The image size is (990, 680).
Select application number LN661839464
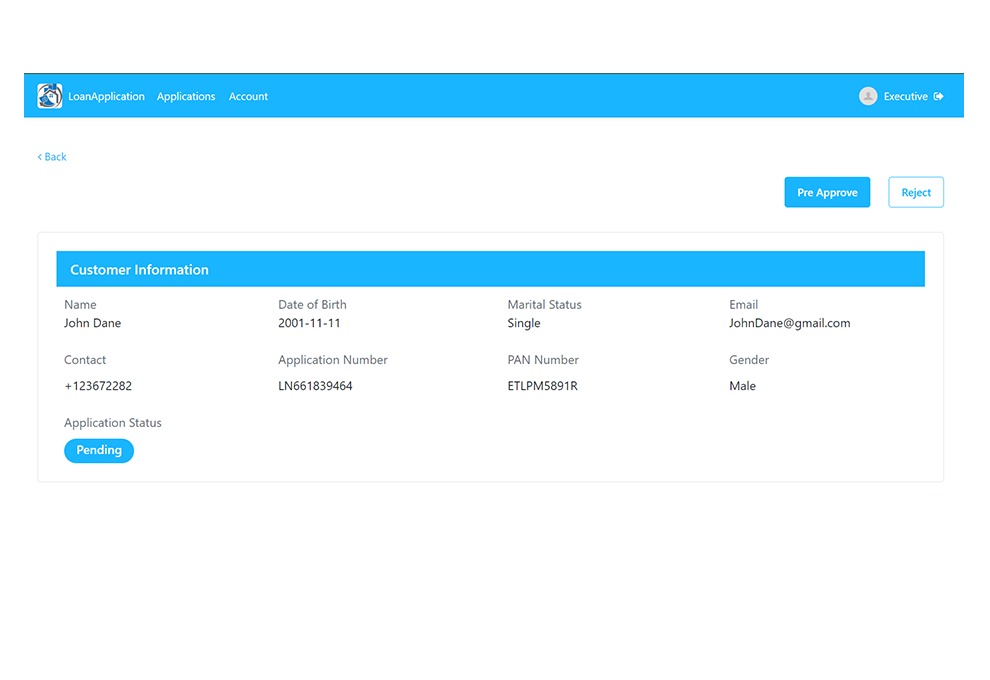click(x=313, y=385)
